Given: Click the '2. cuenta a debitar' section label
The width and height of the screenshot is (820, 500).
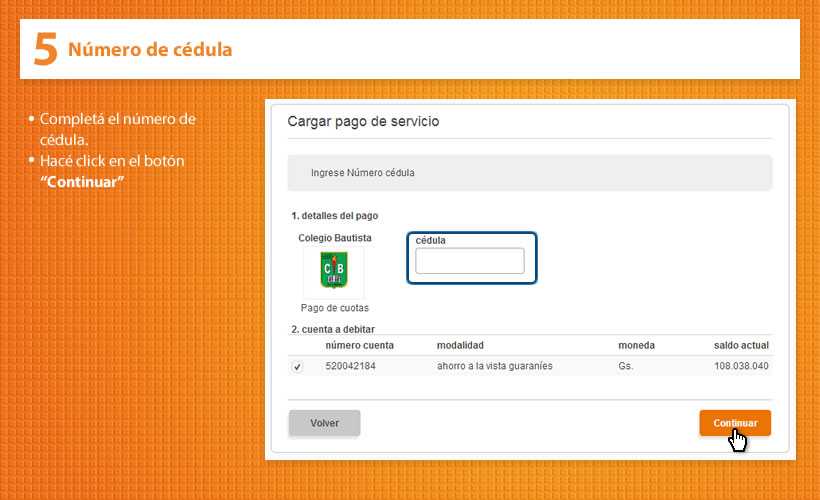Looking at the screenshot, I should 333,329.
